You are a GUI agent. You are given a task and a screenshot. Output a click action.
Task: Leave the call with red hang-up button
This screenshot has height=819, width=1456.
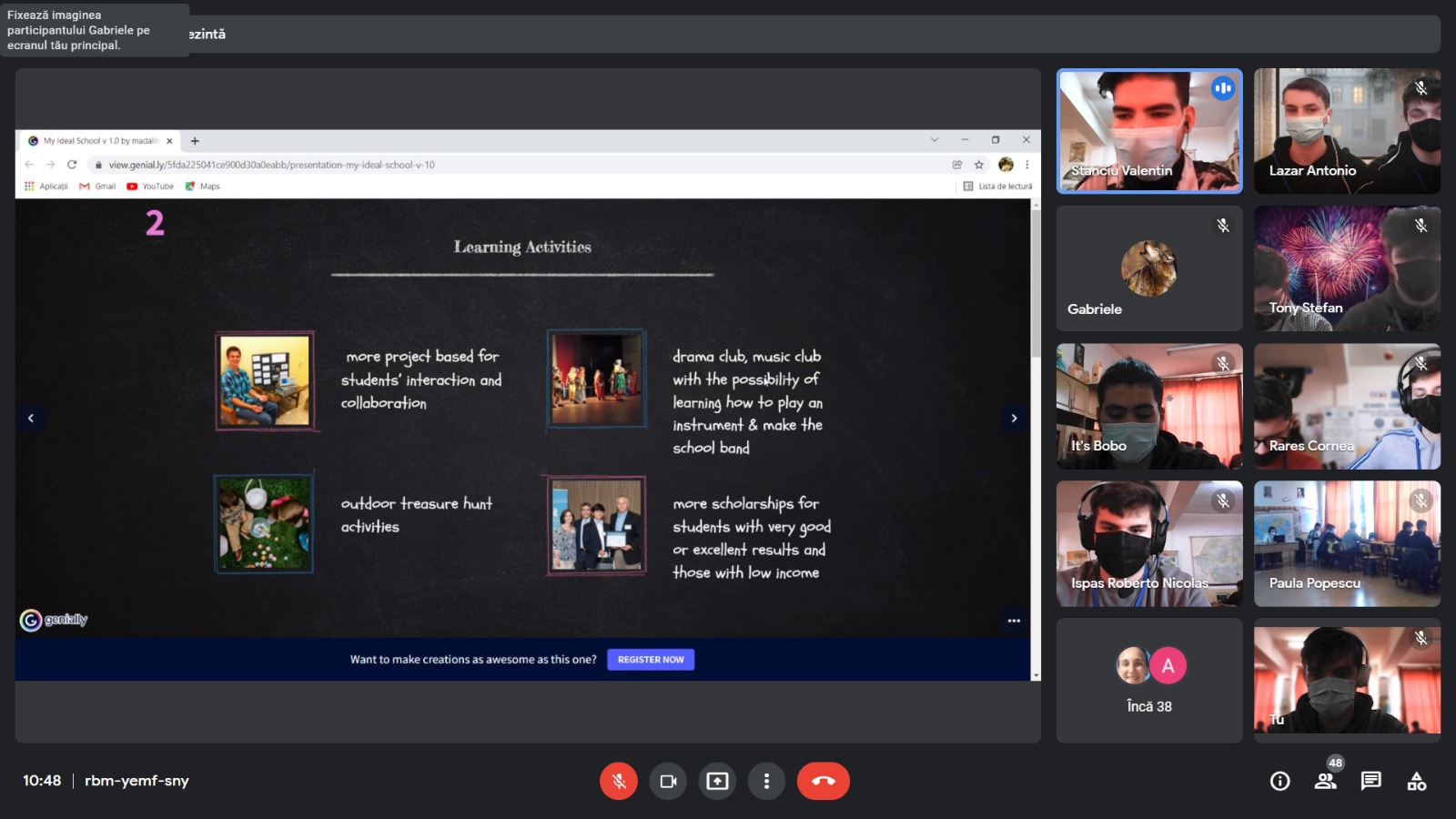tap(823, 781)
